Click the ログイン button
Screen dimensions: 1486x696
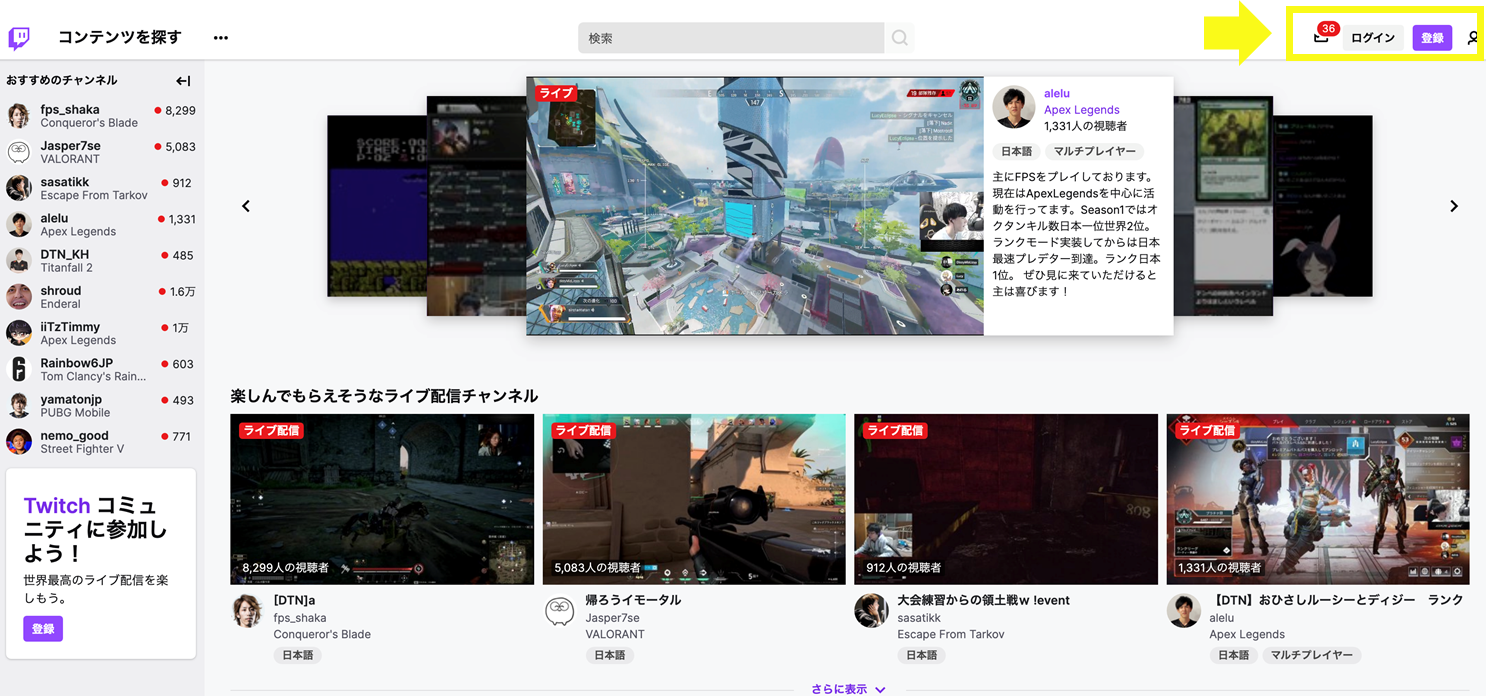1372,38
